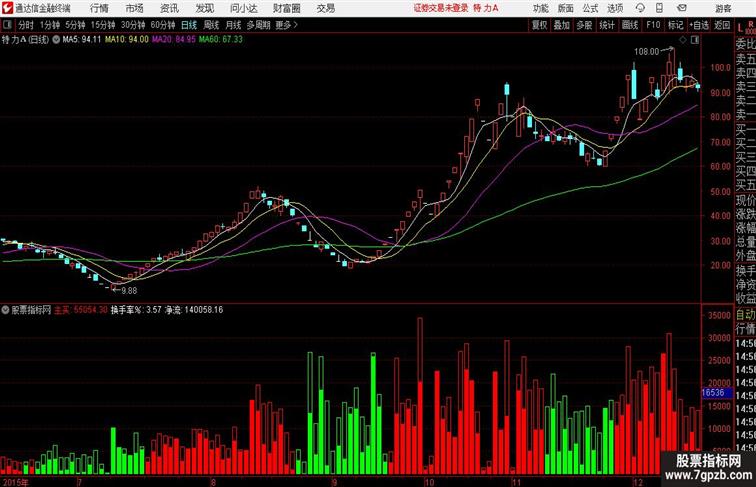
Task: Switch to 30分钟 period tab
Action: [133, 25]
